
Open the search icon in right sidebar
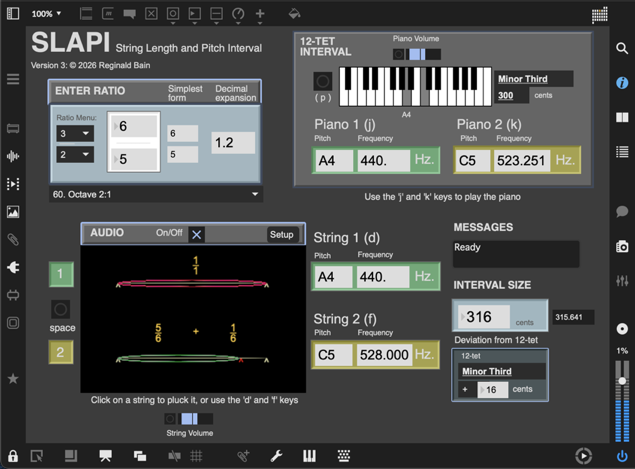[622, 48]
